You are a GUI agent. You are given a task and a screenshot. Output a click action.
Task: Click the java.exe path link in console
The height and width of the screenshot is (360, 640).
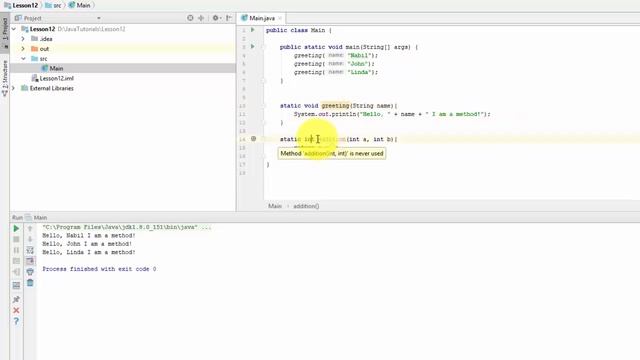click(120, 227)
